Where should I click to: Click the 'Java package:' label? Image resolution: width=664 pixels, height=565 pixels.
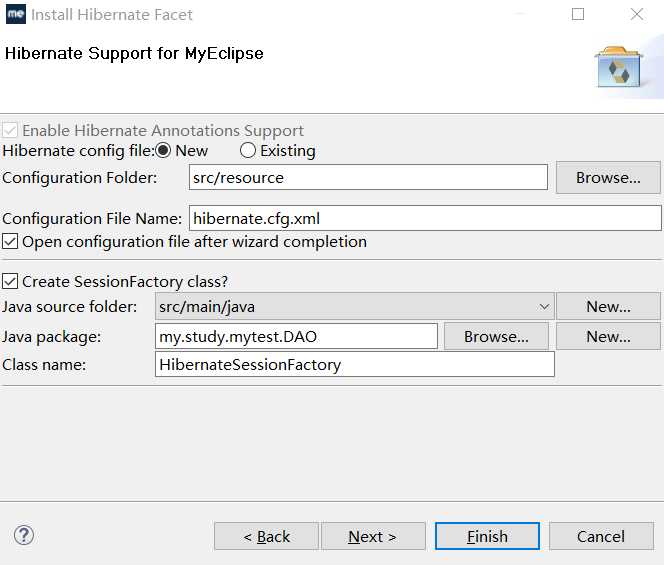pyautogui.click(x=52, y=337)
